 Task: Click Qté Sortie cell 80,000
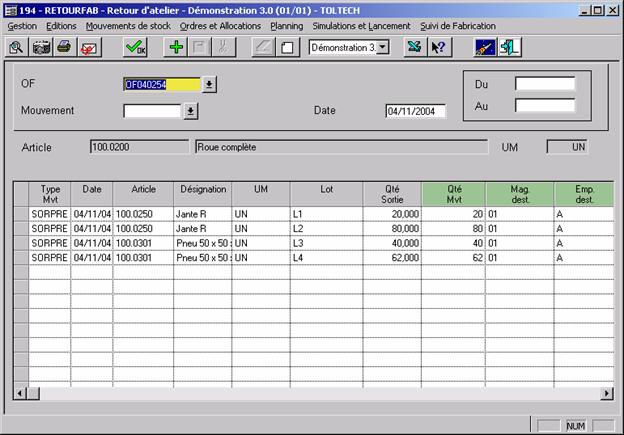[x=392, y=229]
